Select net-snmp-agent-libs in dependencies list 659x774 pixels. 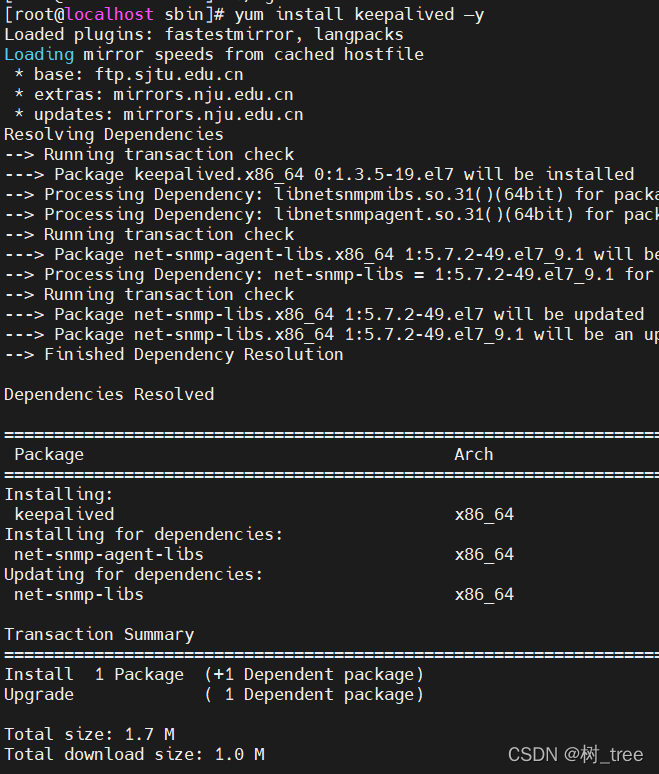point(109,554)
